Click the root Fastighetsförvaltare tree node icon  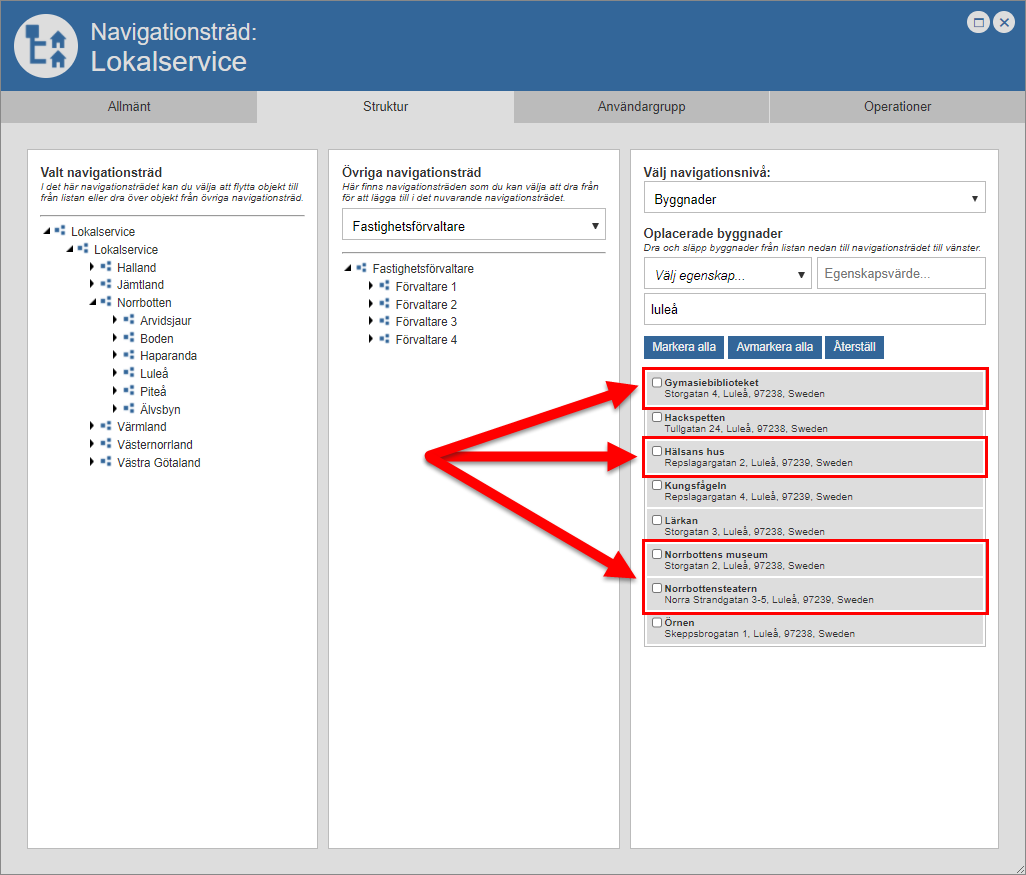[361, 268]
